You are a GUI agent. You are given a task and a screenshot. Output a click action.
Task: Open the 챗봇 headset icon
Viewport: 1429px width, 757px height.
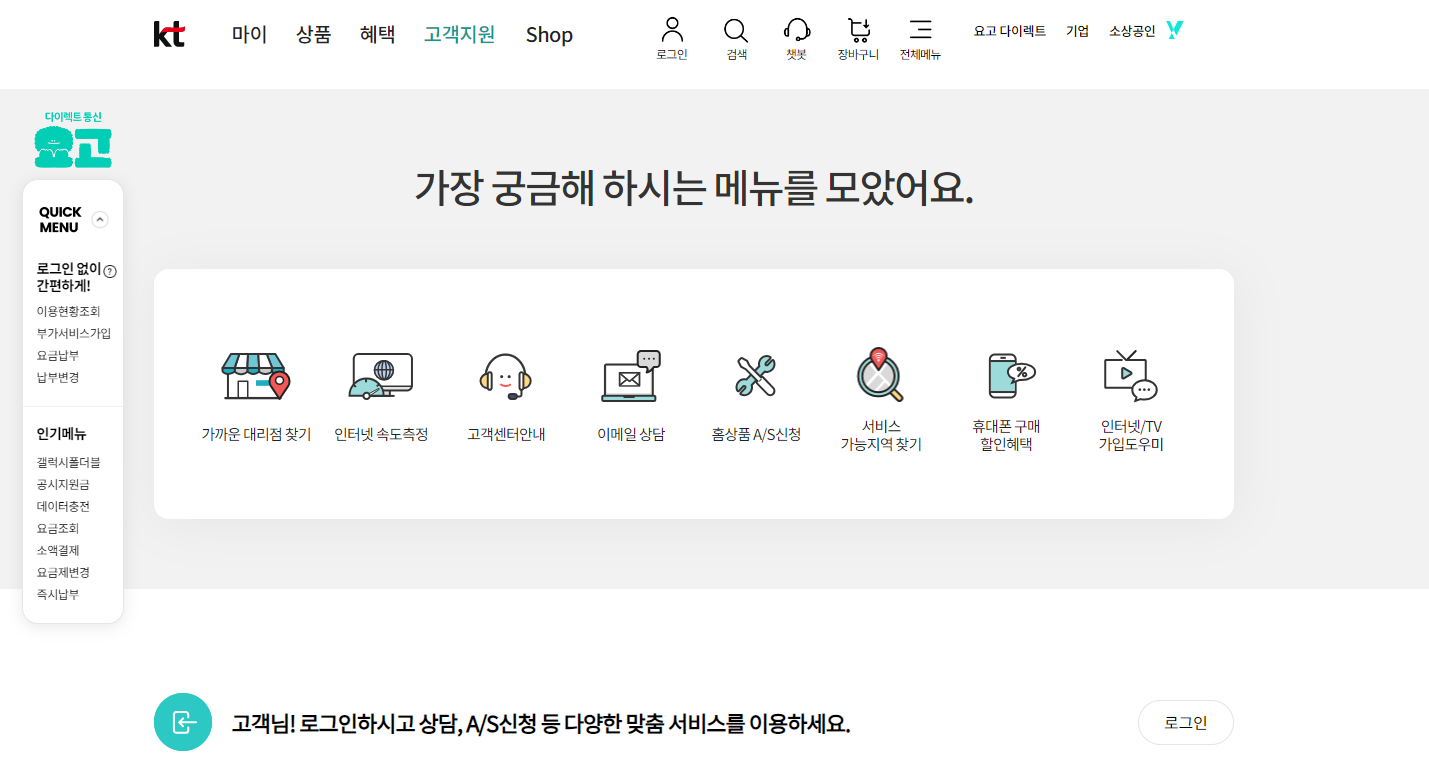pos(796,30)
